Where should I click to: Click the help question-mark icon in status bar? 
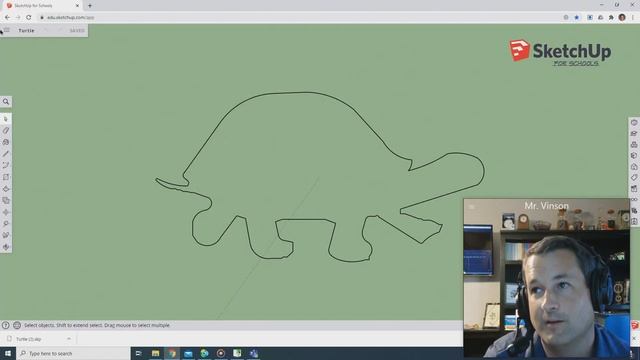[x=5, y=325]
